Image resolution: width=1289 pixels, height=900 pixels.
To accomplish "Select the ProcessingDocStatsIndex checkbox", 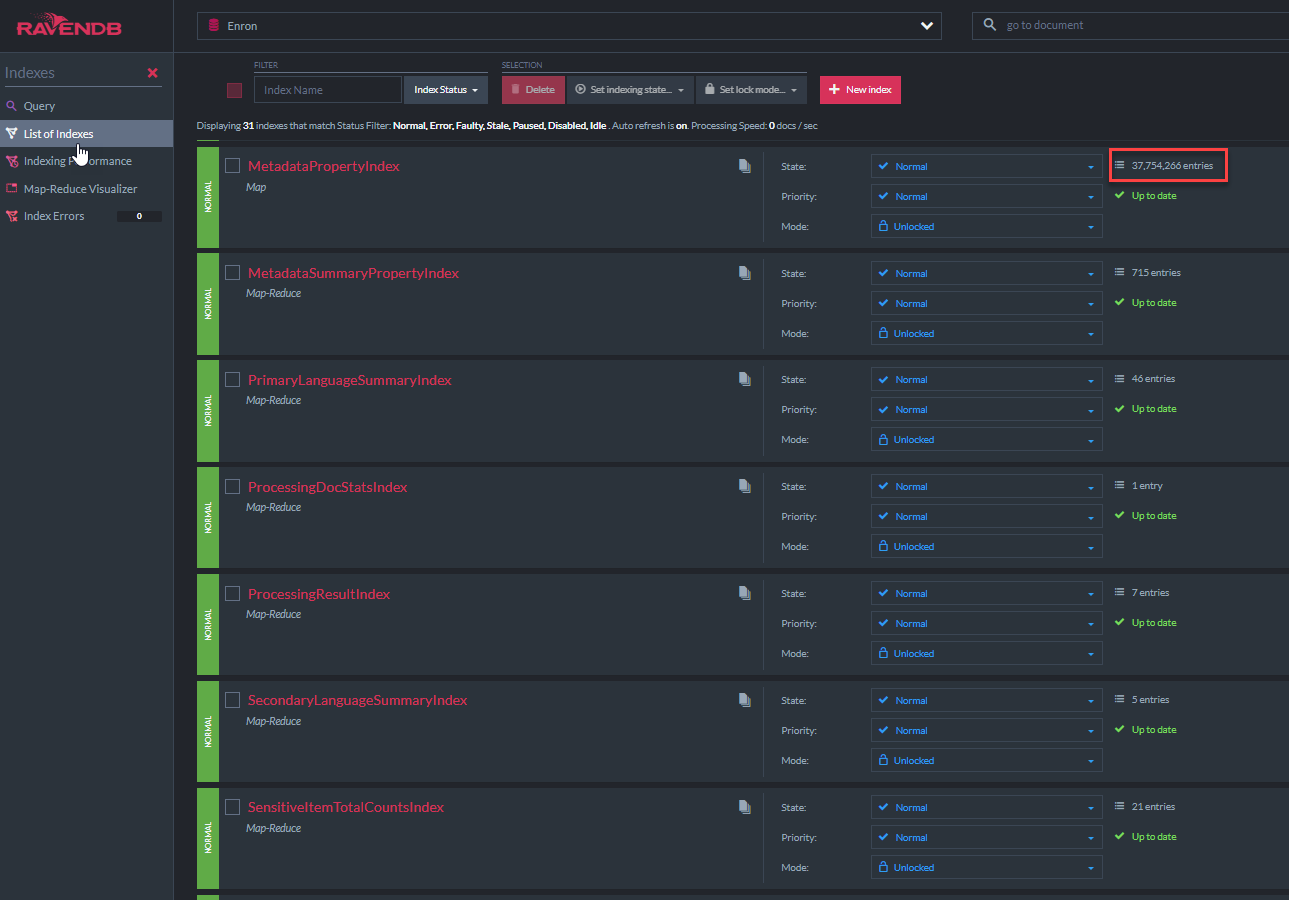I will [x=233, y=487].
